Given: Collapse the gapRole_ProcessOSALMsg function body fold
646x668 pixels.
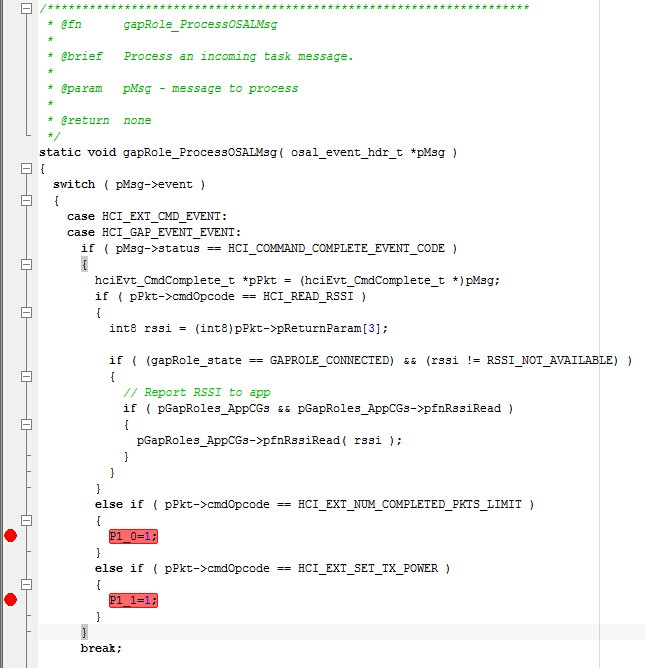Looking at the screenshot, I should coord(26,168).
